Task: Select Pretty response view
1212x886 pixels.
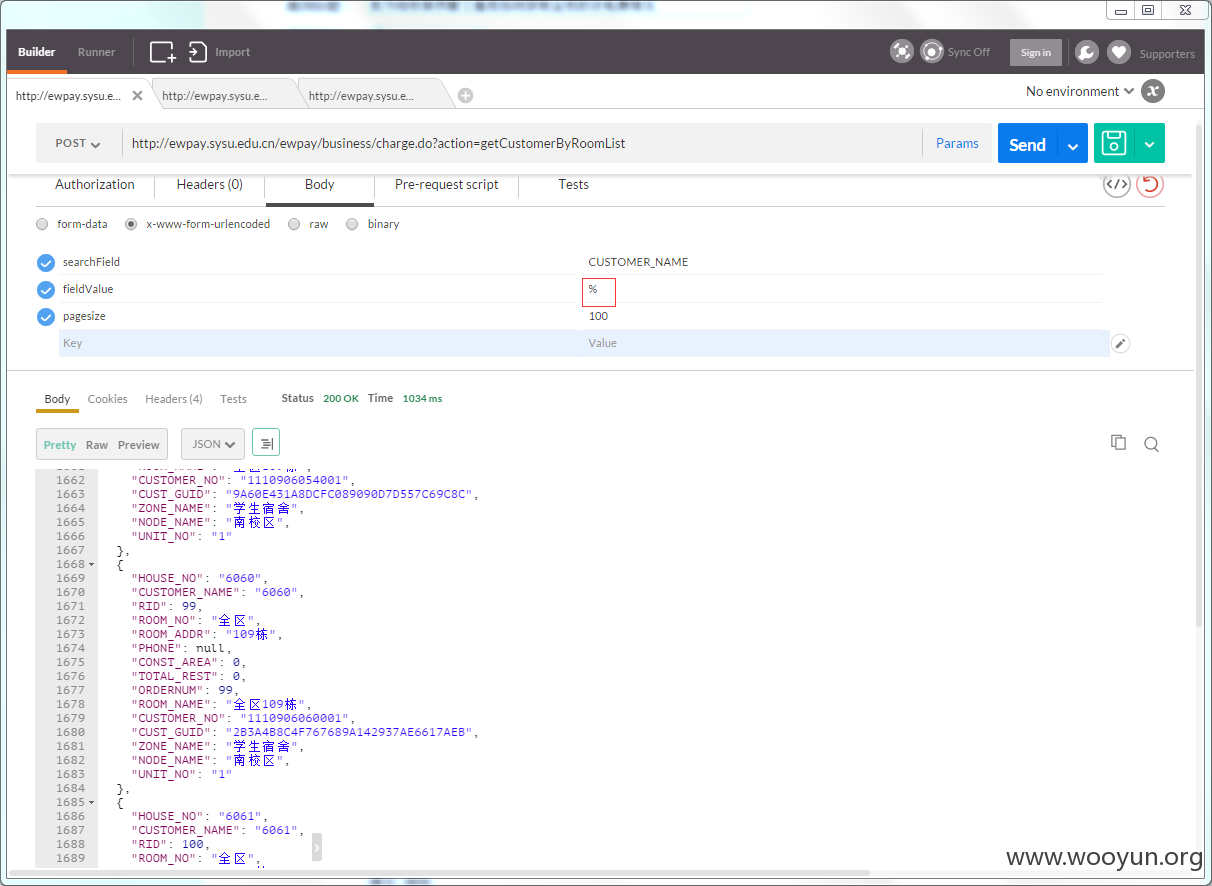Action: click(60, 445)
